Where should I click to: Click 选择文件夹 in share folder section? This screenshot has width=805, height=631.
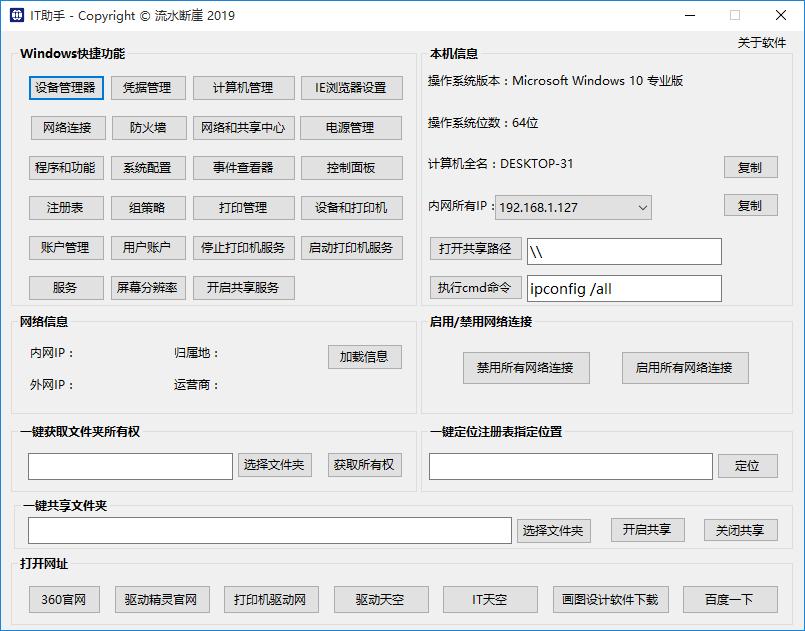[x=553, y=531]
